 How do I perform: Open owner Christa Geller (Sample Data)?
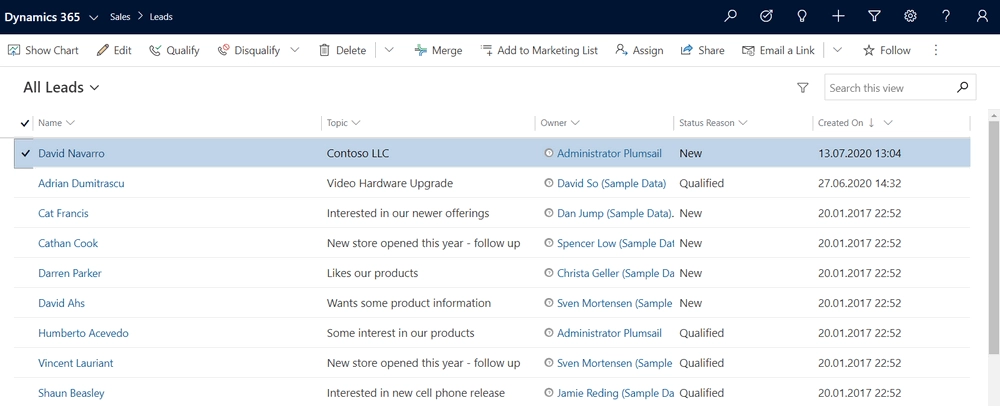tap(615, 273)
